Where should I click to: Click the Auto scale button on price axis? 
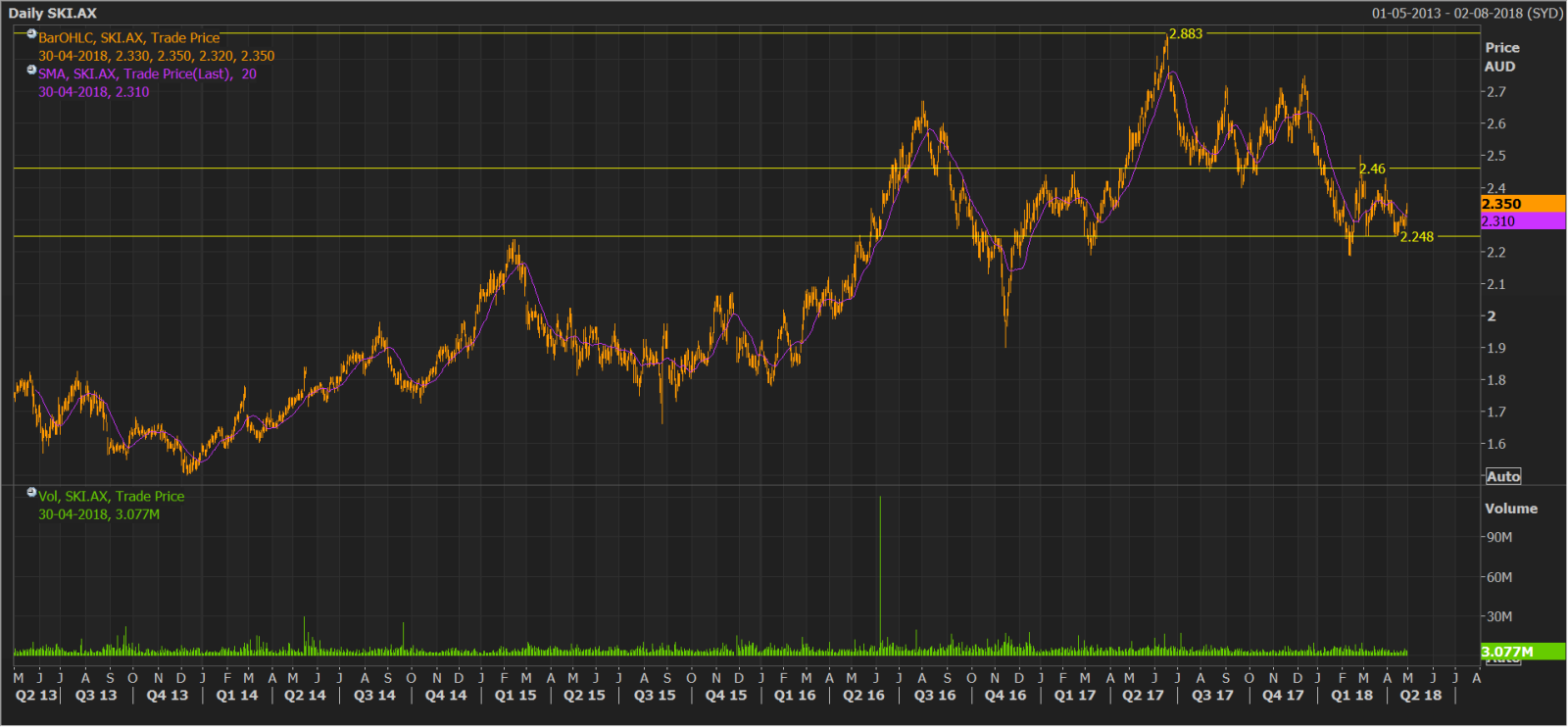click(1503, 476)
